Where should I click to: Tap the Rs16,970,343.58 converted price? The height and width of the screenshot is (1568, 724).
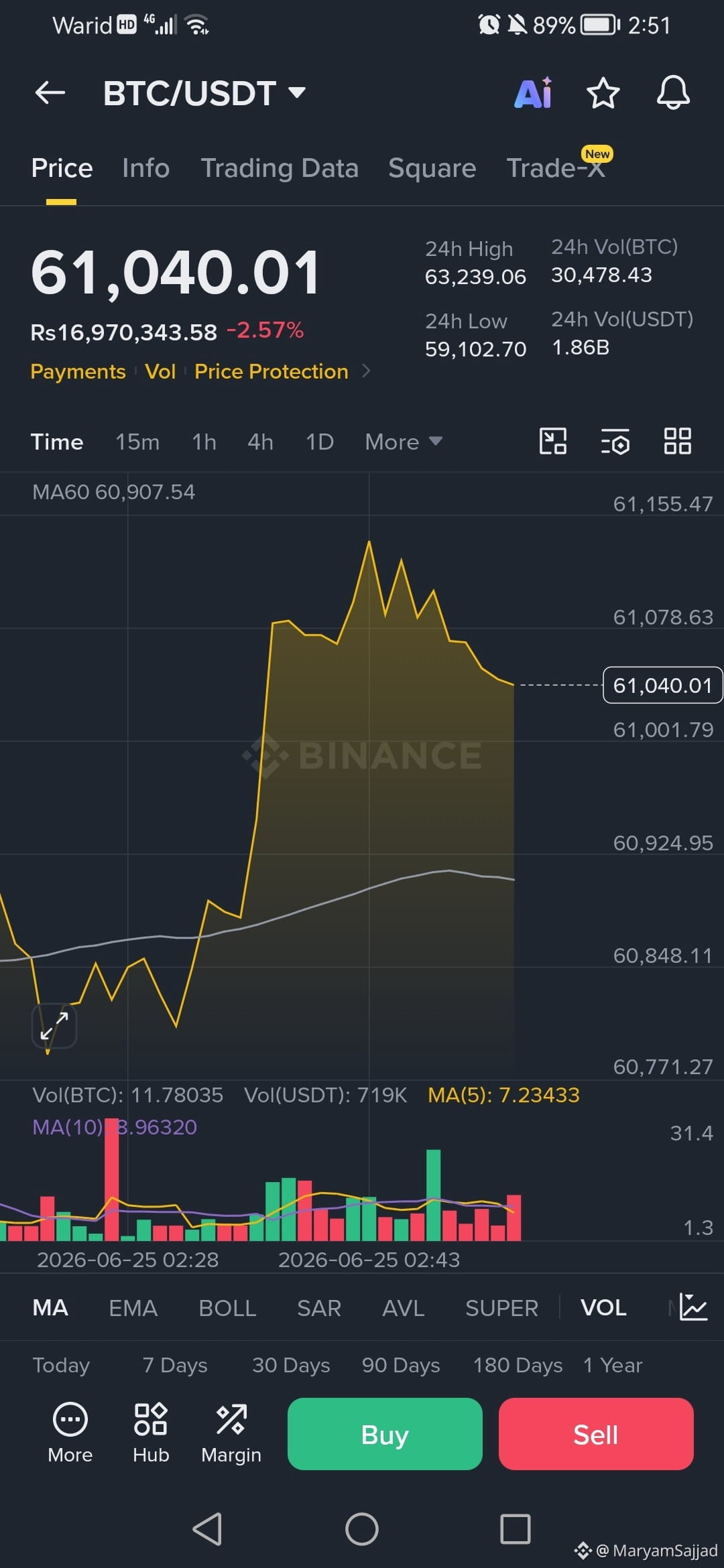tap(124, 332)
